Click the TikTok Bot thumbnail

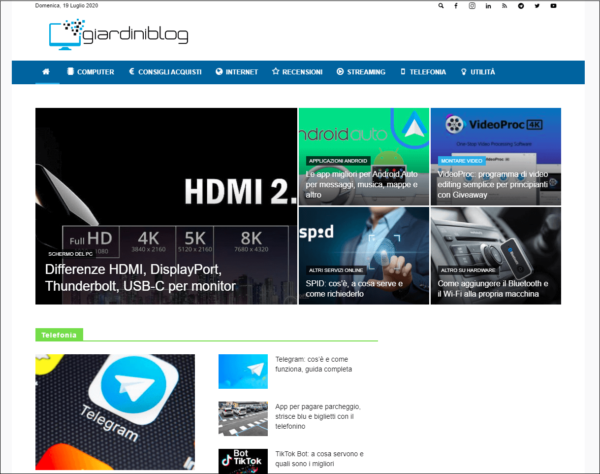click(243, 461)
